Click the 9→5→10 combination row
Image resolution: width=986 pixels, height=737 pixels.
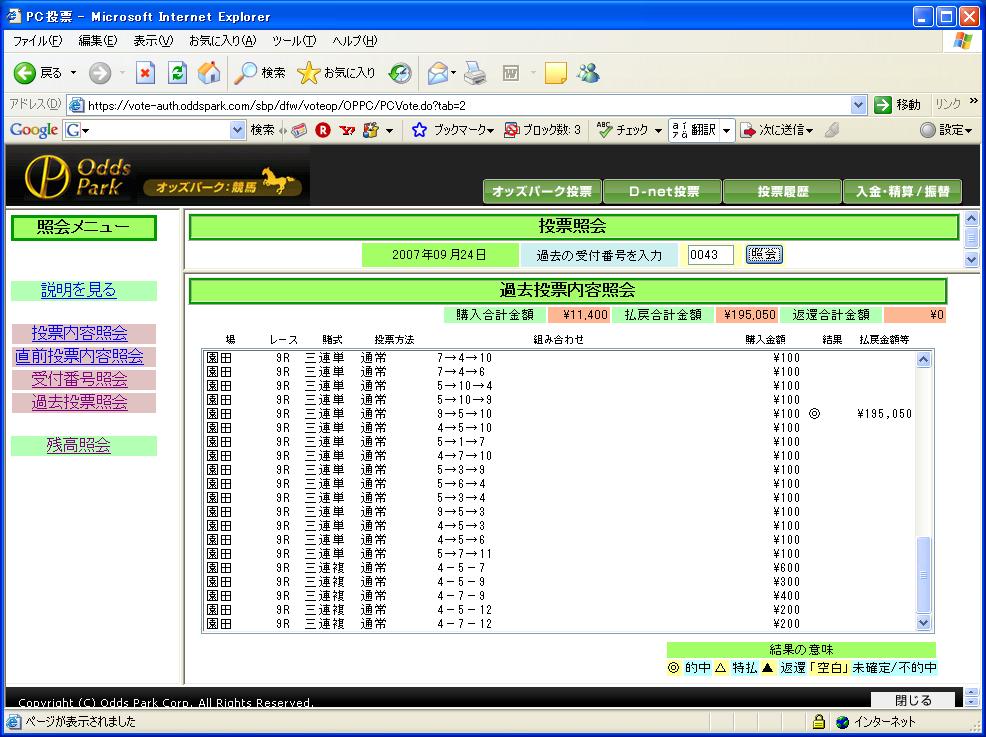[x=464, y=414]
